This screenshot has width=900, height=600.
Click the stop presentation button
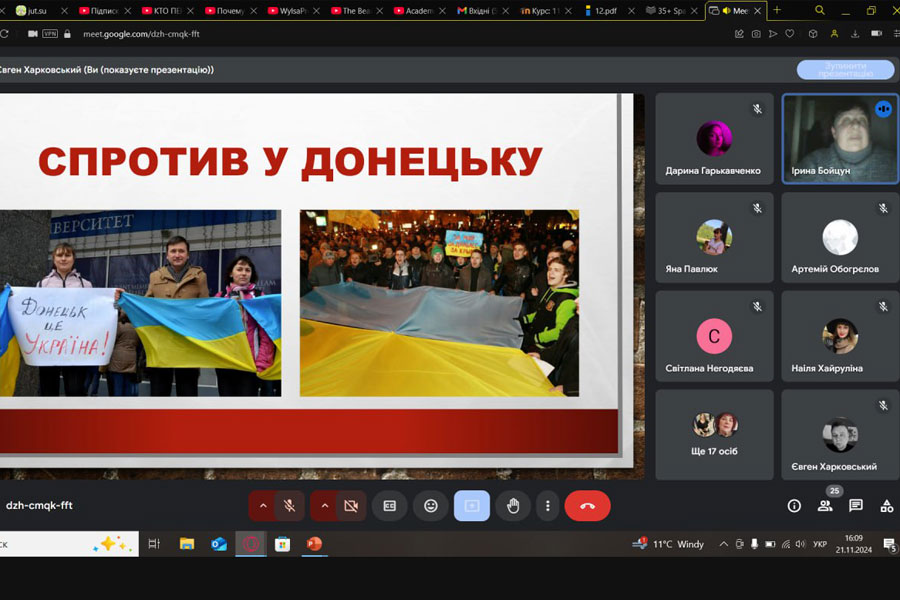tap(845, 70)
